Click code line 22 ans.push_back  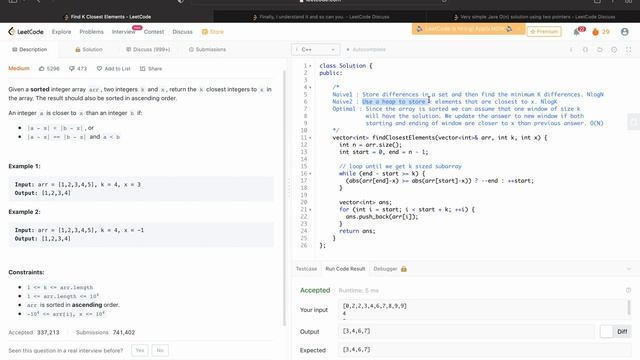click(x=382, y=217)
